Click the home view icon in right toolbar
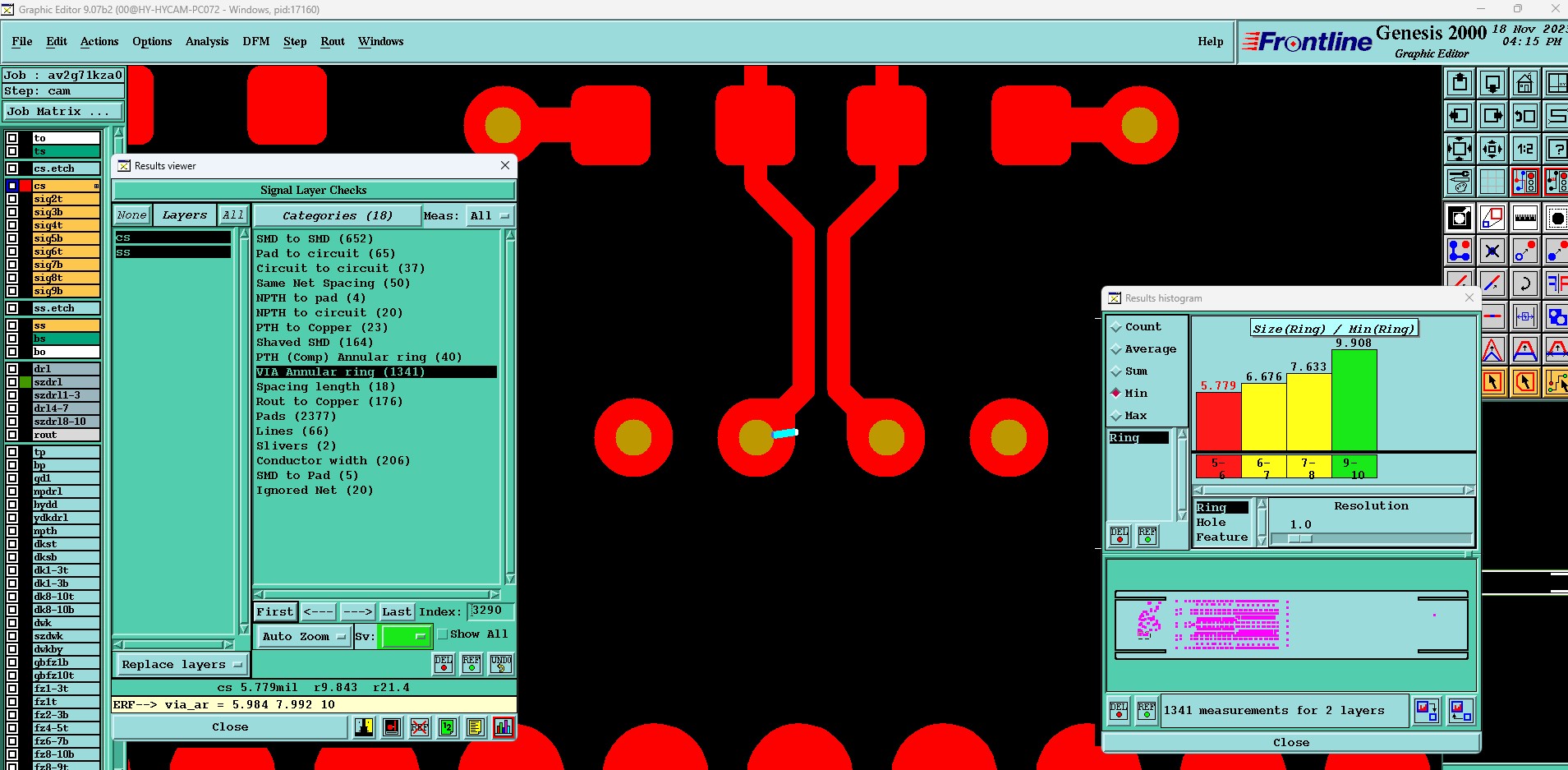This screenshot has height=770, width=1568. point(1524,83)
